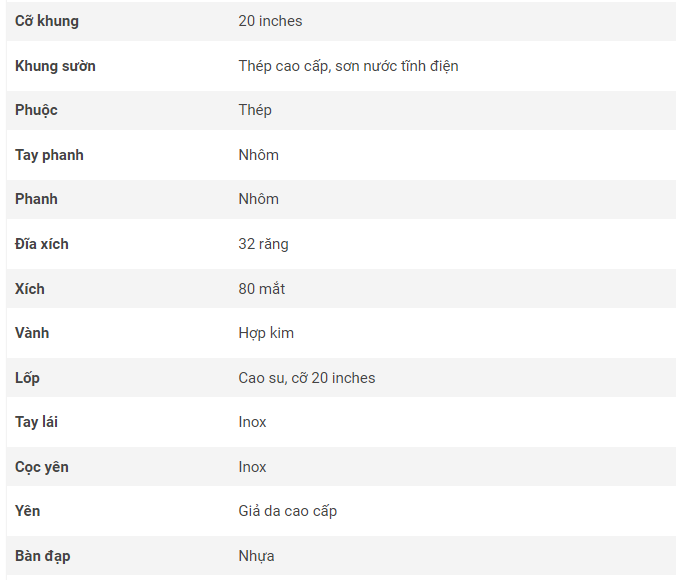676x580 pixels.
Task: Select the "Tay phanh" label
Action: 49,155
